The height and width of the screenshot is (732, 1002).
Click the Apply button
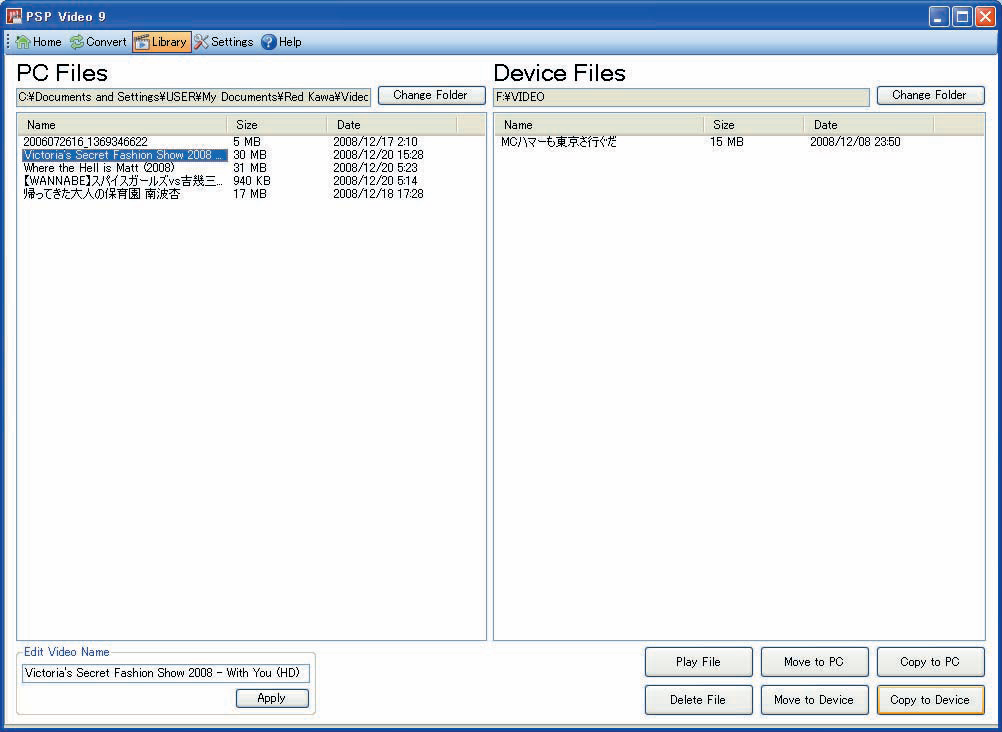tap(272, 698)
